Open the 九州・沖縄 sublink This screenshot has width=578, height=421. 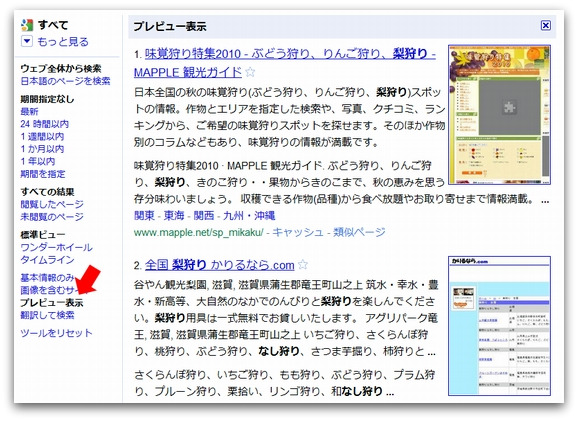tap(249, 215)
